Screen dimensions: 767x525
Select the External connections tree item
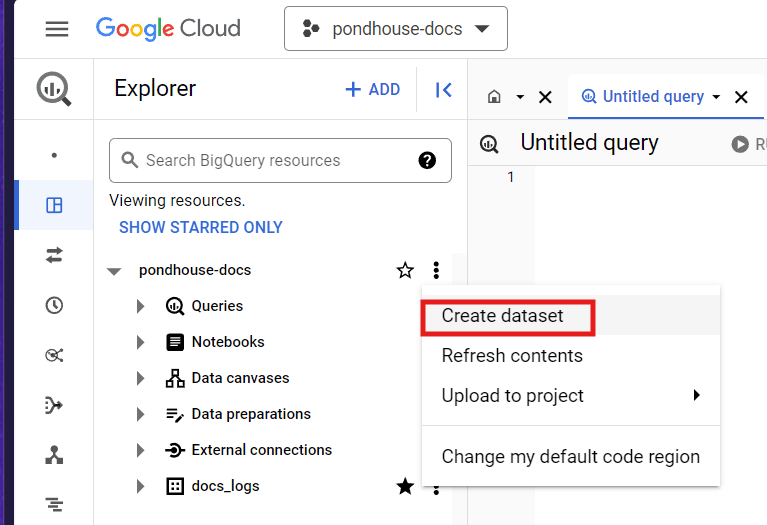tap(262, 450)
